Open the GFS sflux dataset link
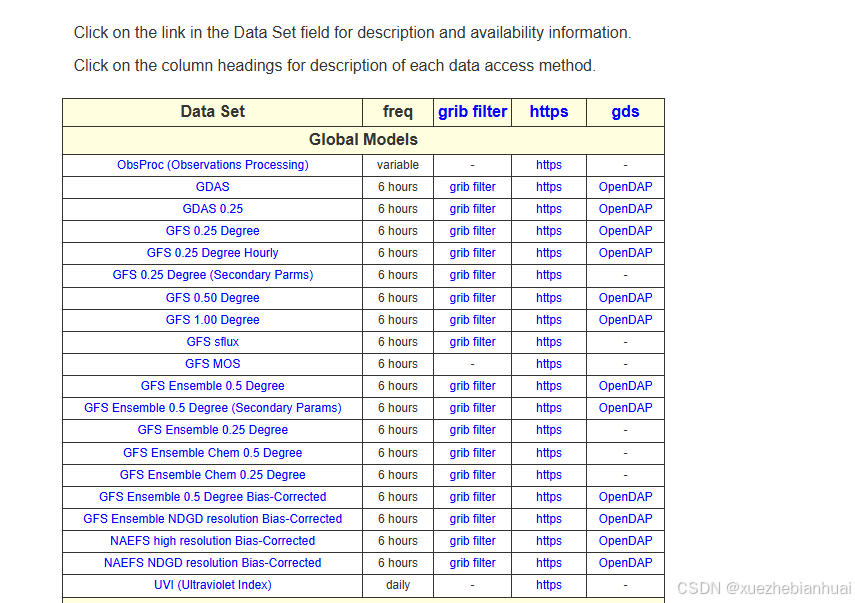Viewport: 855px width, 603px height. (x=212, y=341)
